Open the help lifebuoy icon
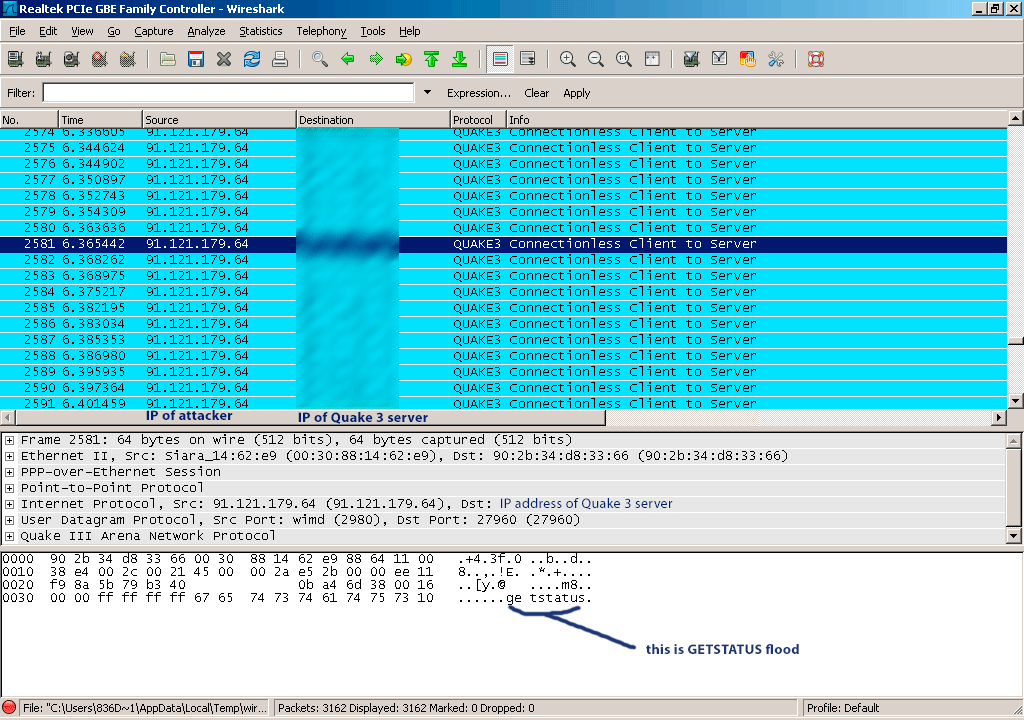Viewport: 1024px width, 720px height. 816,59
